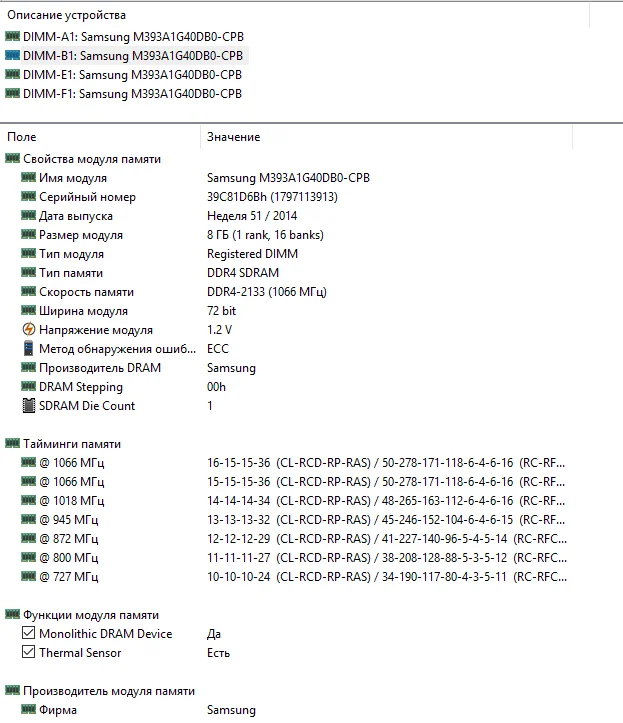Click the lightning icon for Напряжение модуля
This screenshot has height=723, width=623.
pos(29,329)
